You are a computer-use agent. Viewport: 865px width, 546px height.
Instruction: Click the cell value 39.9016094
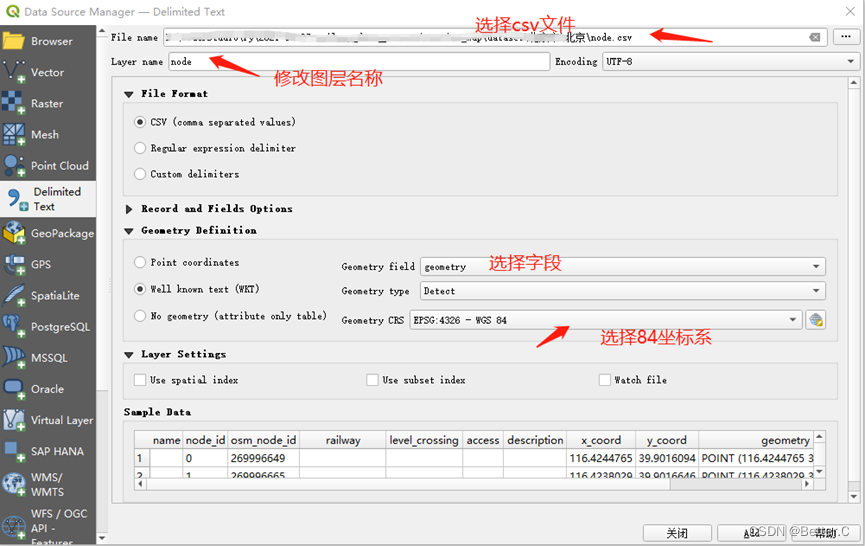pos(667,458)
